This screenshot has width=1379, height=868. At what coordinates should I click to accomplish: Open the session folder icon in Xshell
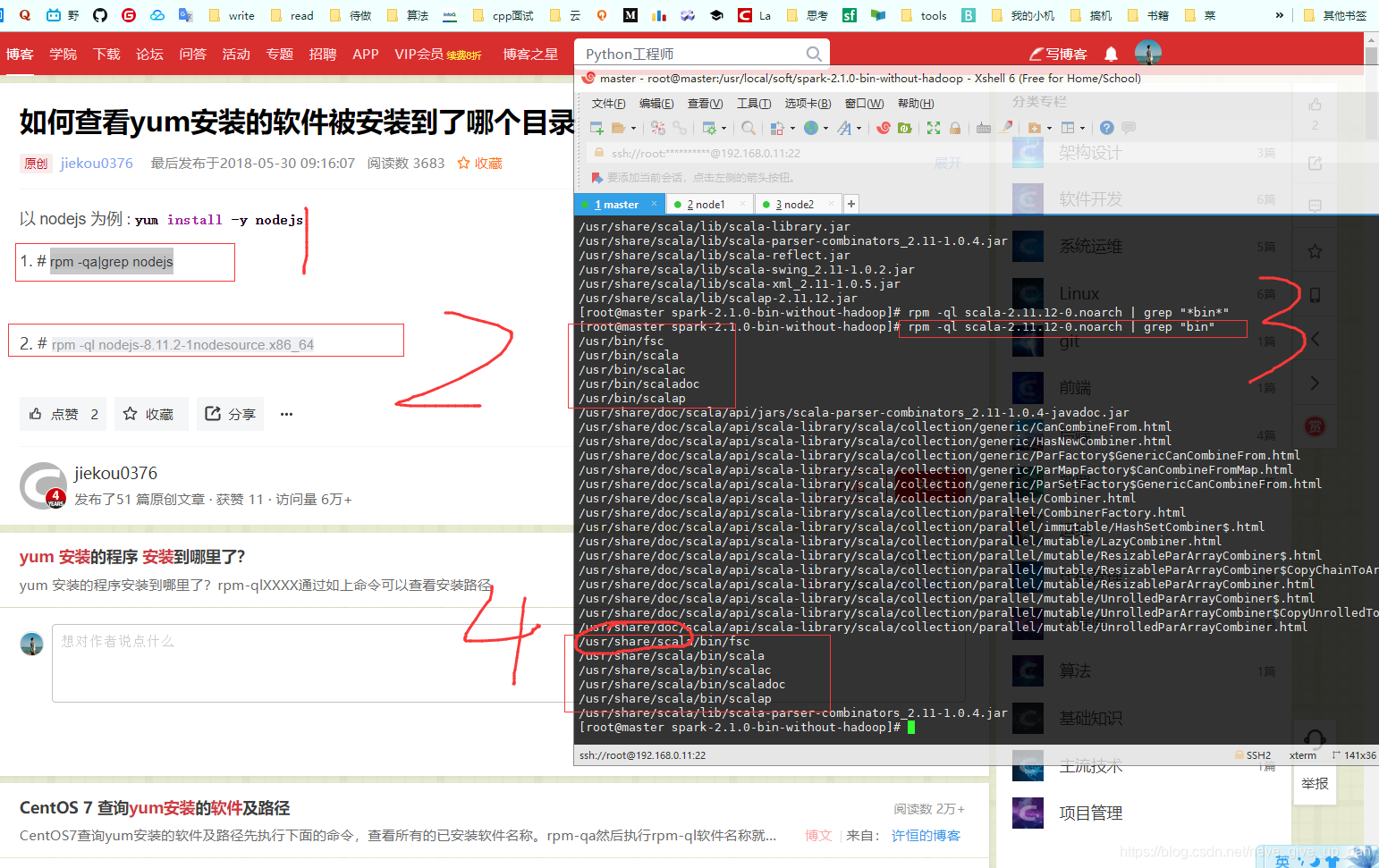point(619,128)
